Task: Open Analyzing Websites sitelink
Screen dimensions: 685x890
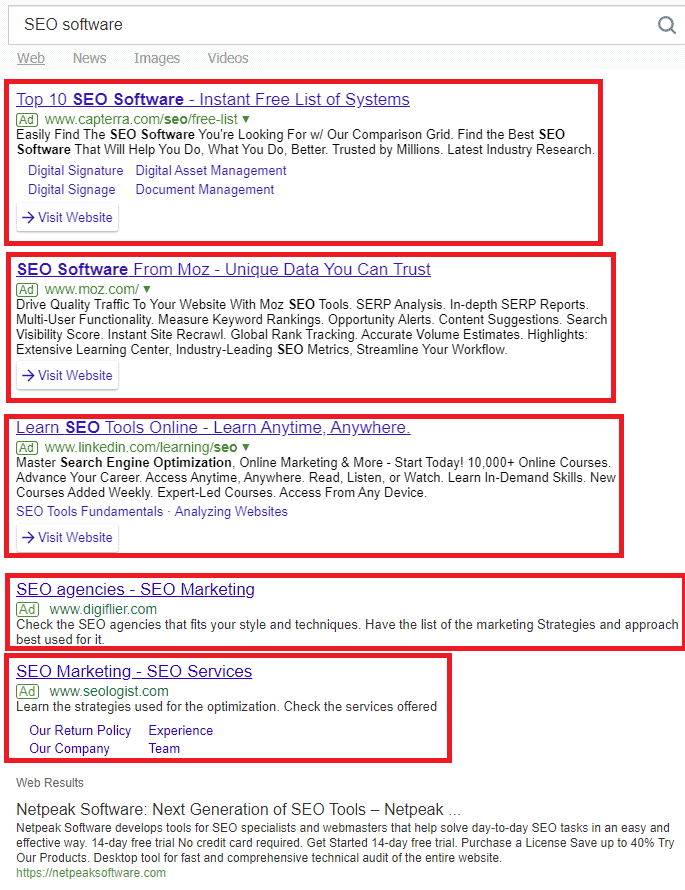Action: click(231, 511)
